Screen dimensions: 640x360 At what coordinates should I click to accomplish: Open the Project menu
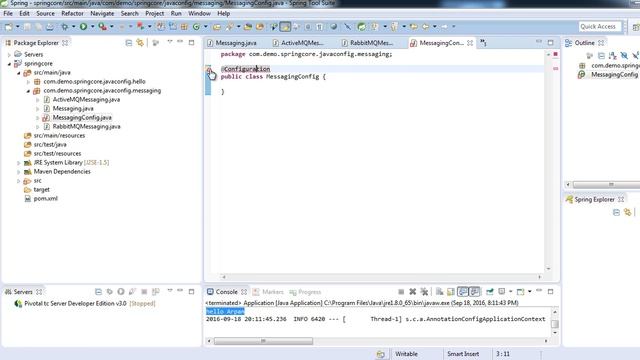(x=155, y=13)
